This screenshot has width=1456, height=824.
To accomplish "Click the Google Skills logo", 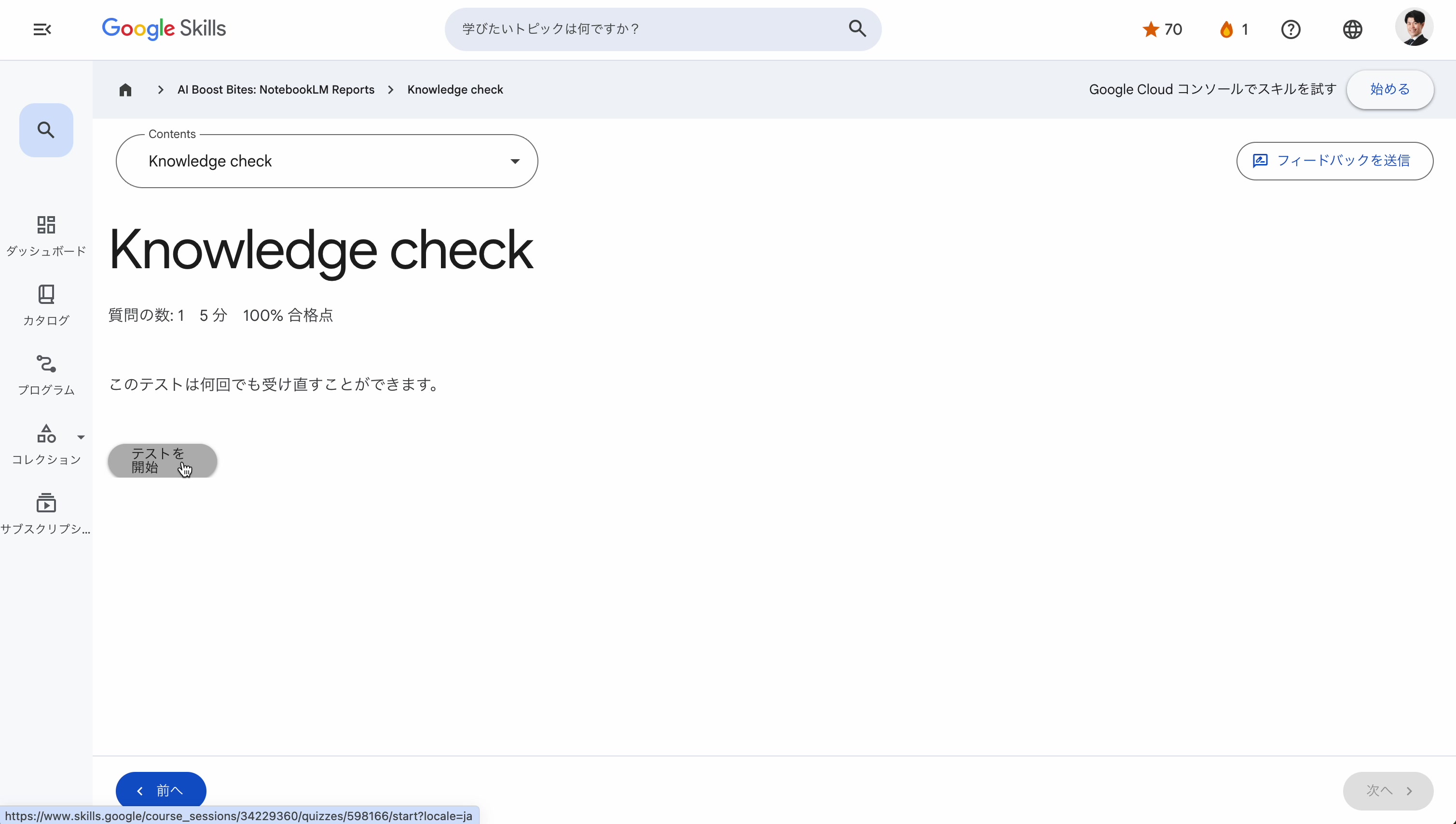I will (164, 28).
